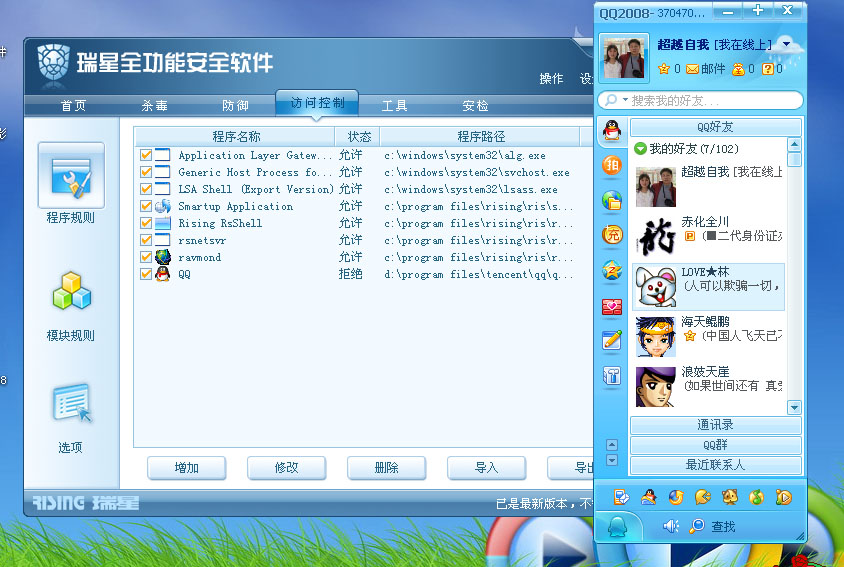Click the 修改 modify button
844x567 pixels.
coord(286,468)
